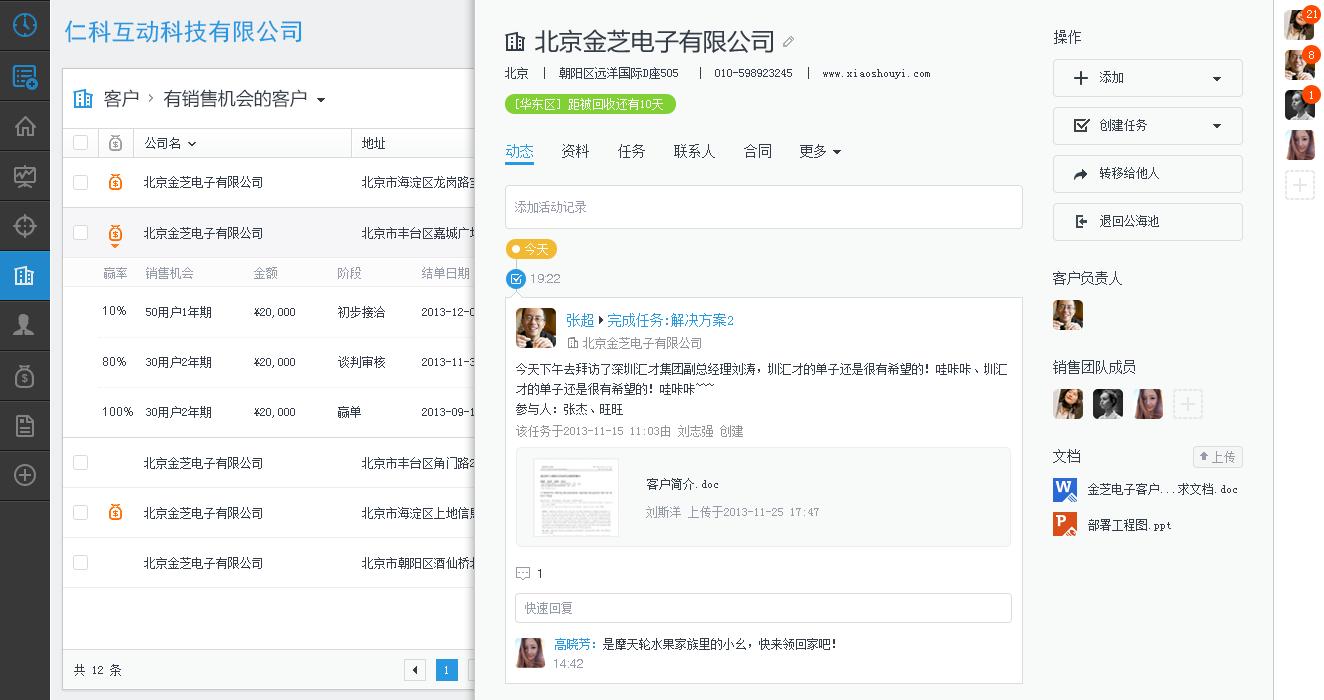Open the 添加 dropdown button
The height and width of the screenshot is (700, 1324).
(1147, 78)
